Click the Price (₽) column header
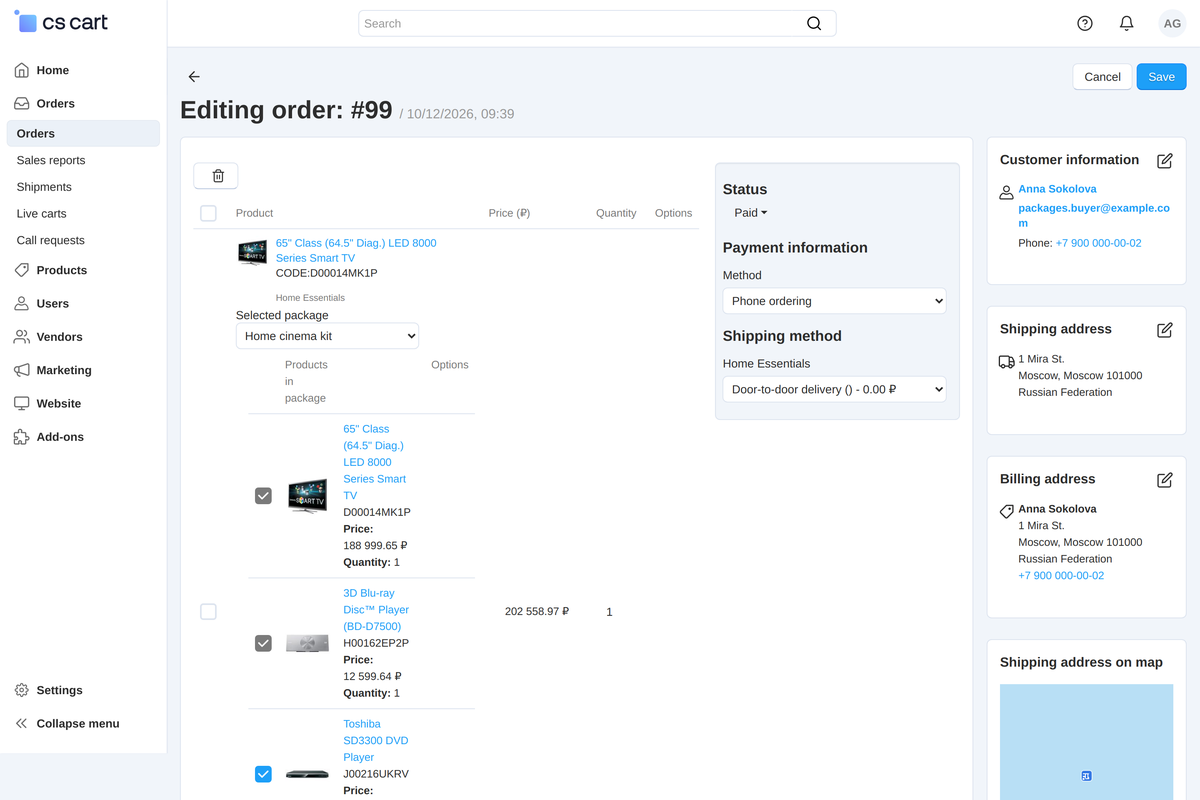This screenshot has height=800, width=1200. click(x=509, y=213)
